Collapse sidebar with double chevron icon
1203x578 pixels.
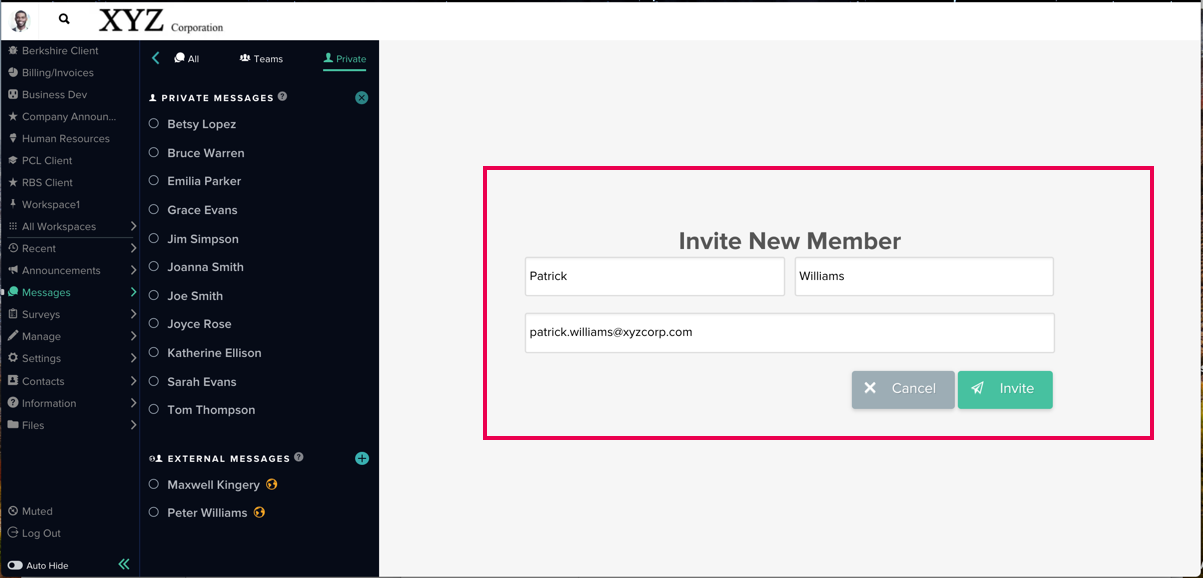pos(124,564)
